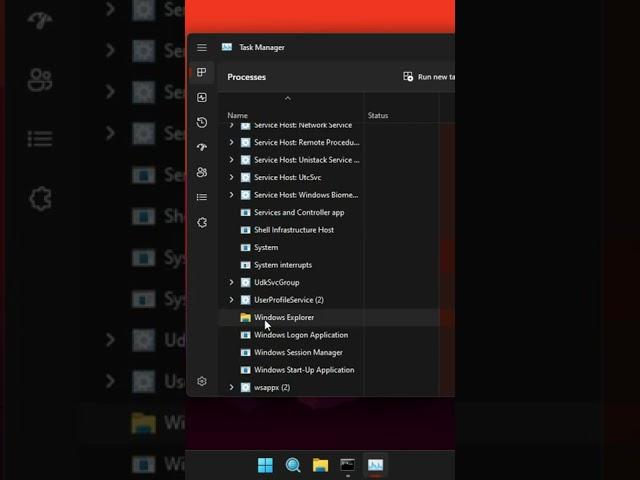The height and width of the screenshot is (480, 640).
Task: Expand the UdkSvcGroup process group
Action: 231,282
